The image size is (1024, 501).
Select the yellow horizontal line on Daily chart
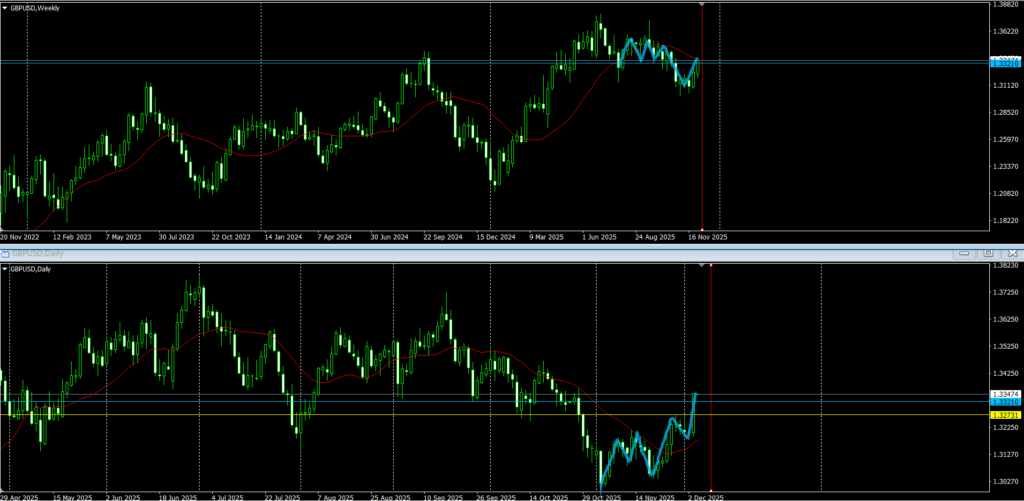300,414
